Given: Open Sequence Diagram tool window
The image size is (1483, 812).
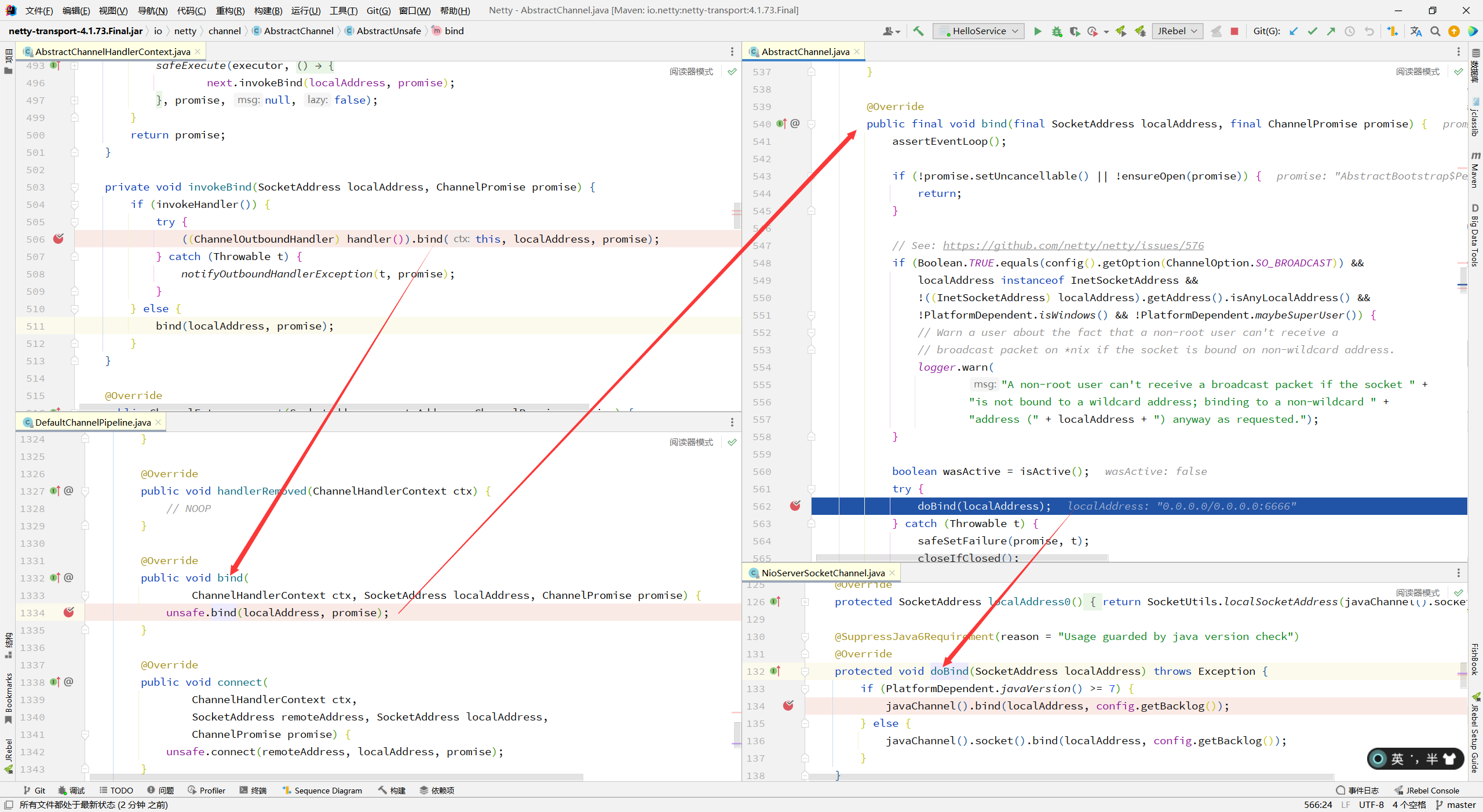Looking at the screenshot, I should tap(322, 791).
